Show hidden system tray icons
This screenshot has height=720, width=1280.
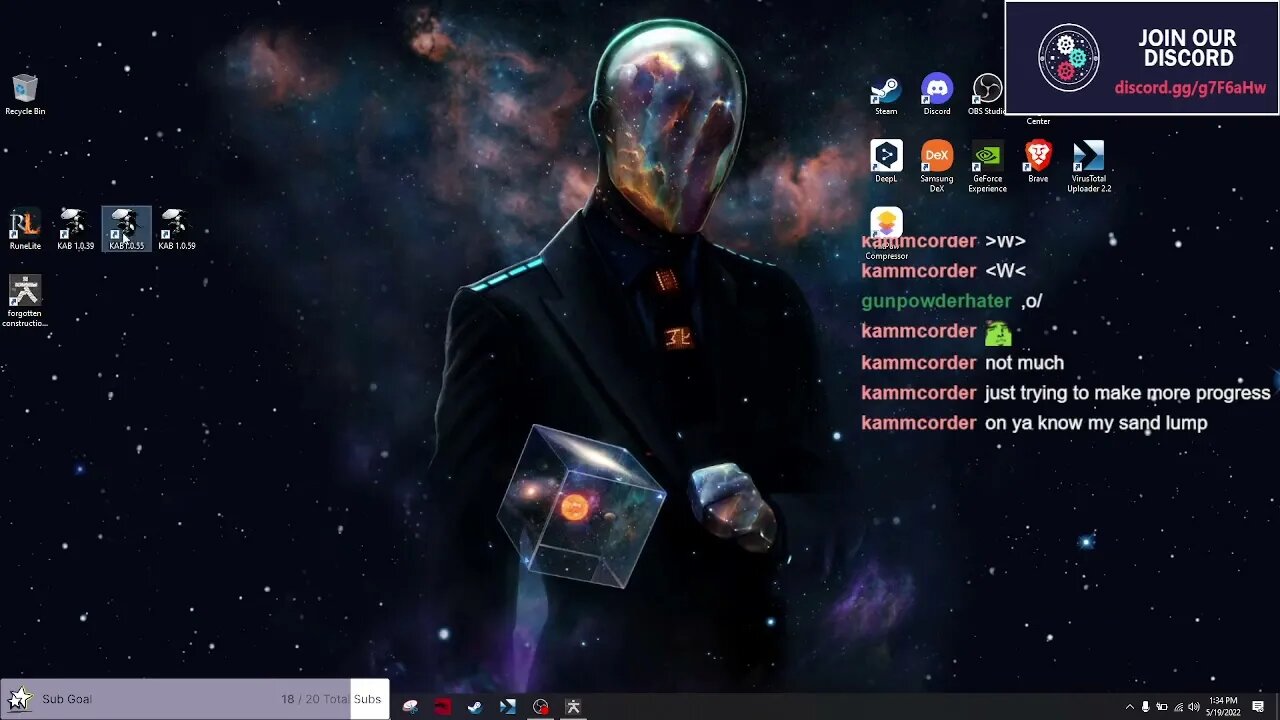1130,707
